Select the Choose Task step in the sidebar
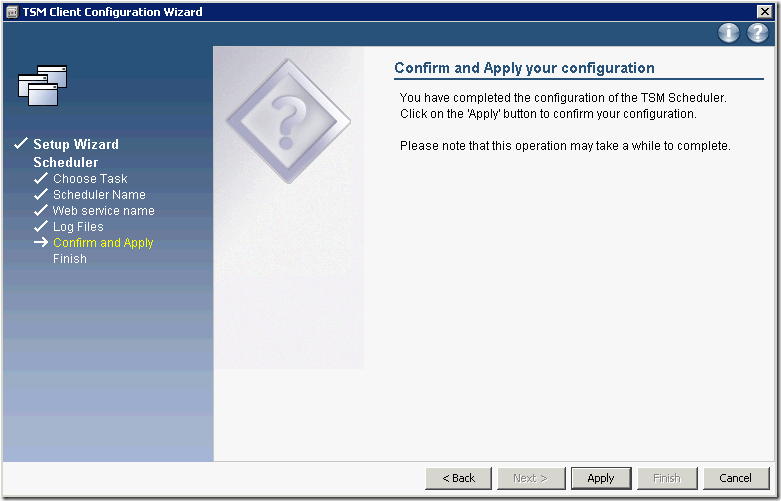This screenshot has height=501, width=781. click(90, 179)
